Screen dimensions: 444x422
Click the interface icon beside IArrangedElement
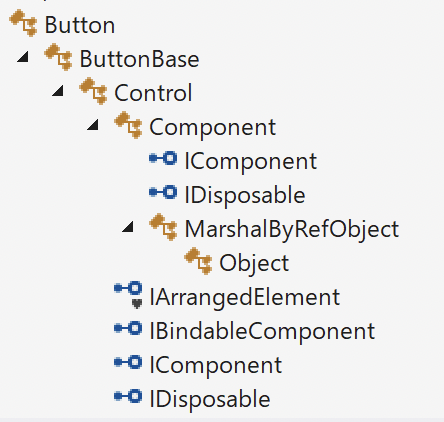[x=128, y=295]
